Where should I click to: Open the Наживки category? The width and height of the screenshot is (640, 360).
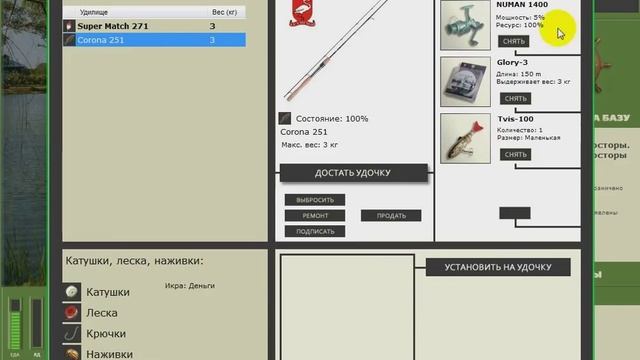pyautogui.click(x=109, y=353)
